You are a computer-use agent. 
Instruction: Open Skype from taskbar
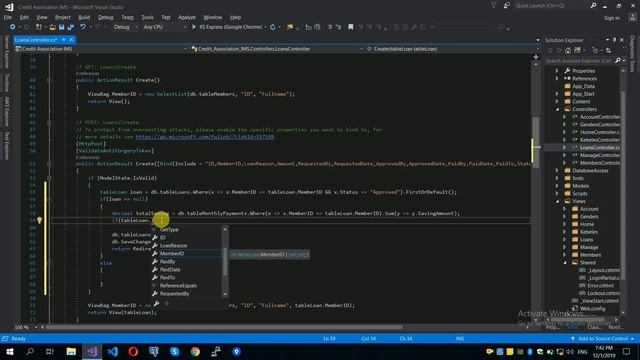(x=175, y=351)
